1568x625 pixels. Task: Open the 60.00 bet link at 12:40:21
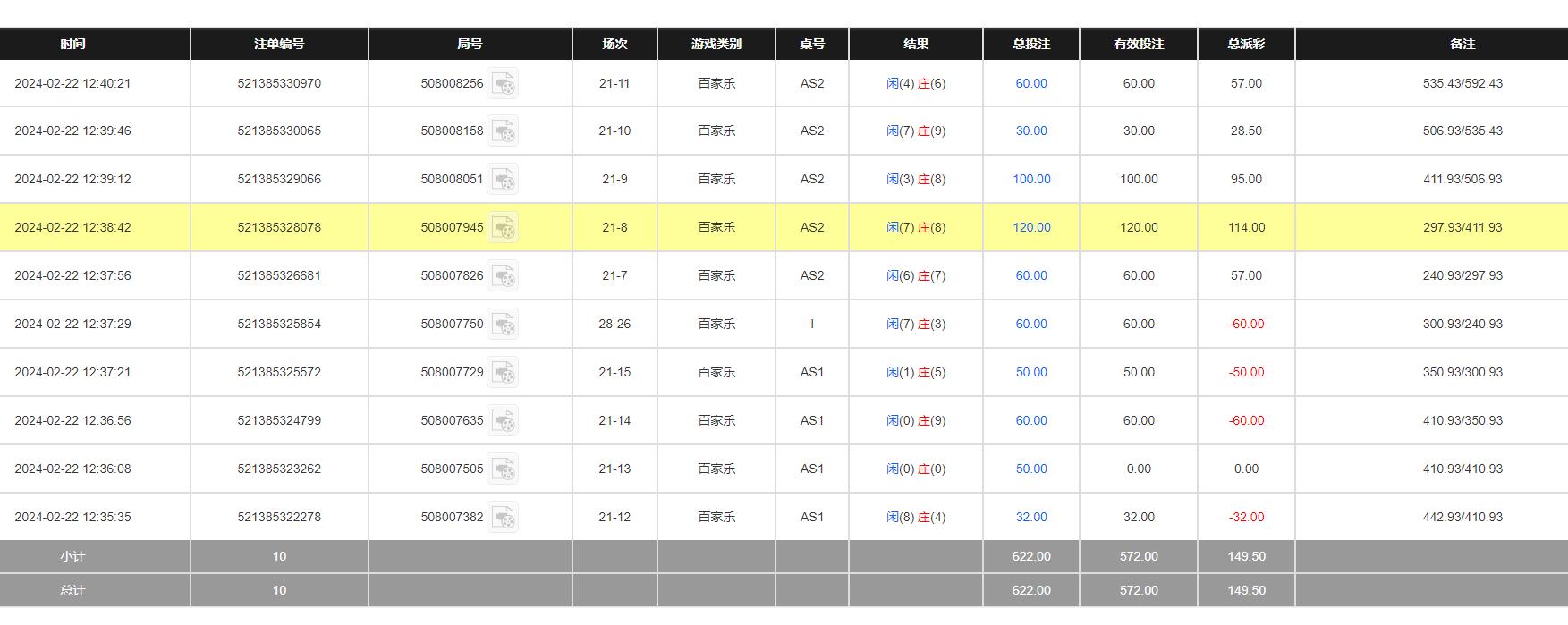coord(1031,83)
